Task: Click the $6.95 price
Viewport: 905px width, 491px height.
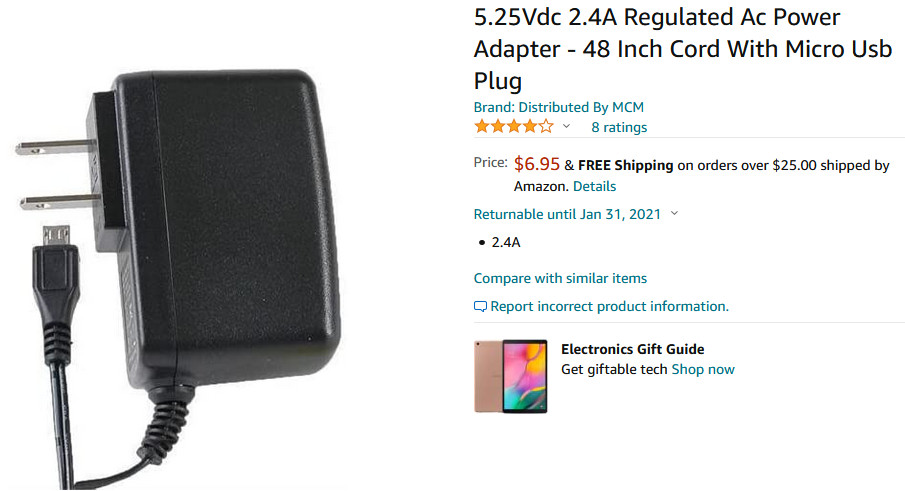Action: 537,164
